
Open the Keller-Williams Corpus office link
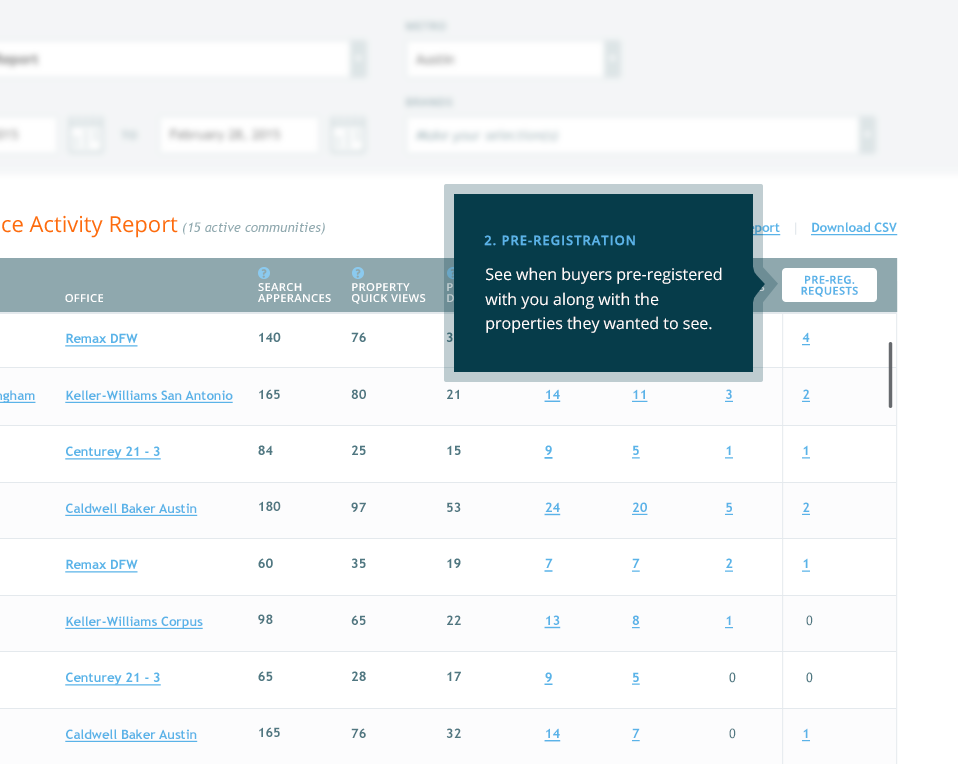coord(134,622)
